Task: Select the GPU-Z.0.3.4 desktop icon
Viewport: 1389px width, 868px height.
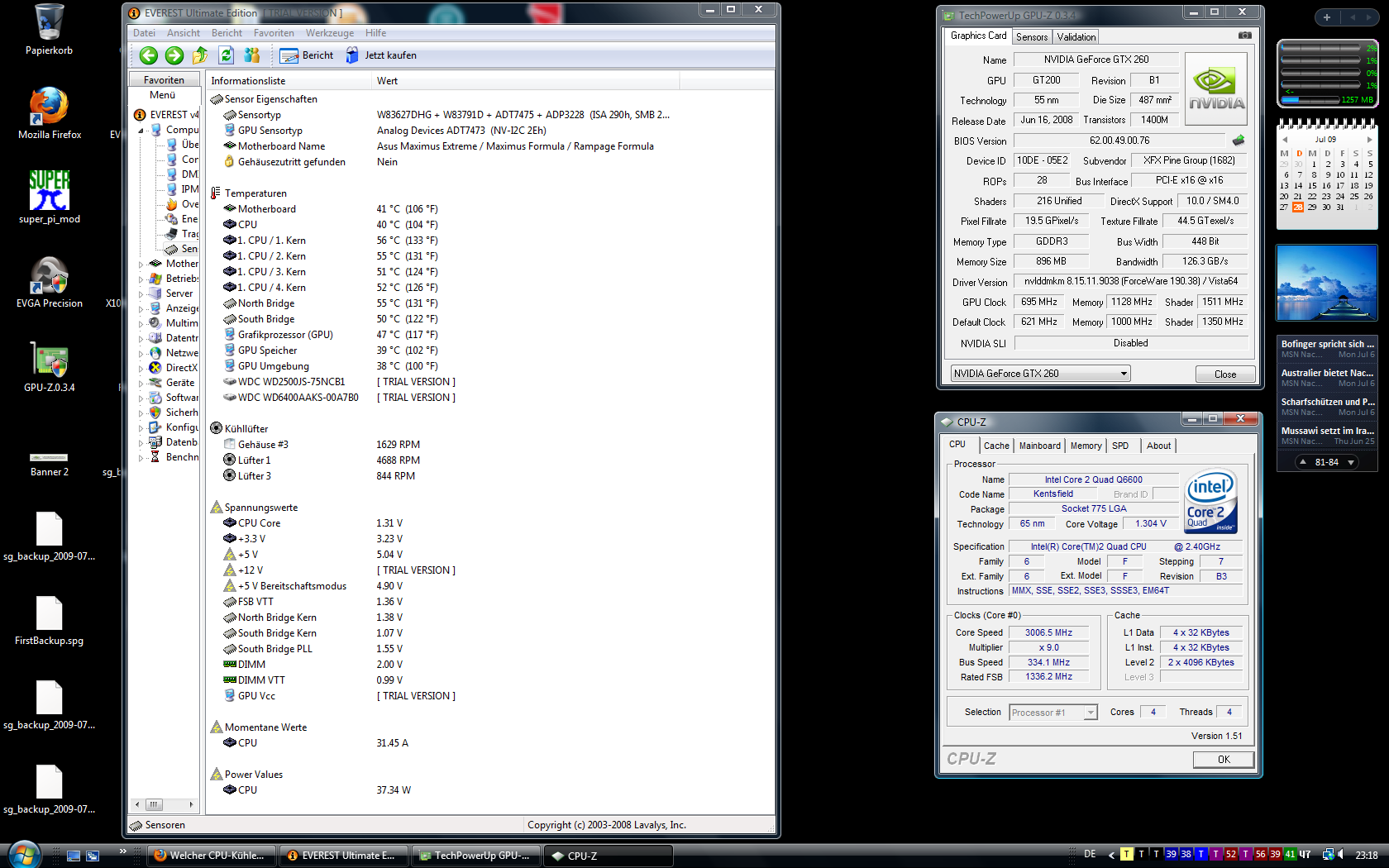Action: pos(50,365)
